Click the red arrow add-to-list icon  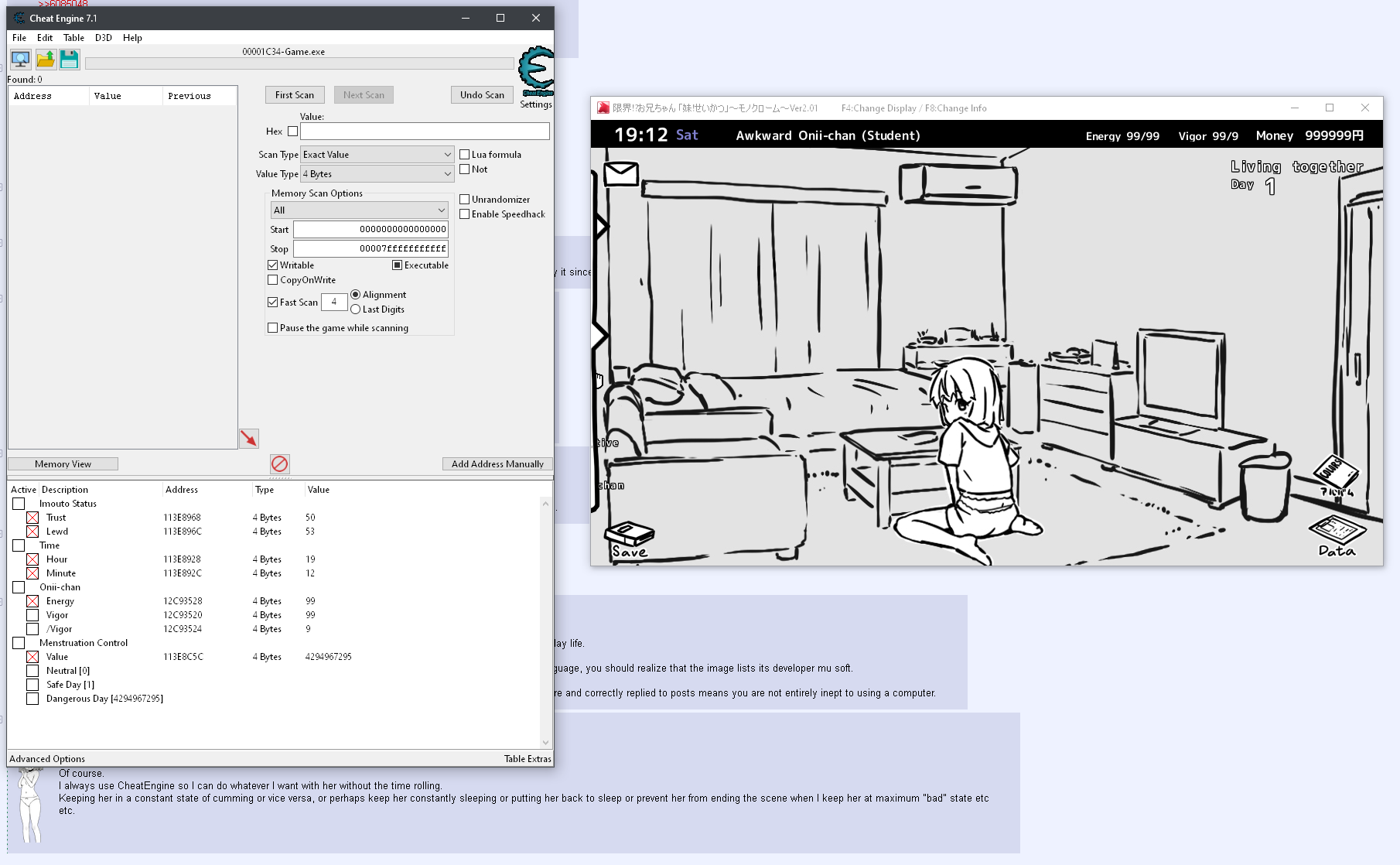[249, 439]
